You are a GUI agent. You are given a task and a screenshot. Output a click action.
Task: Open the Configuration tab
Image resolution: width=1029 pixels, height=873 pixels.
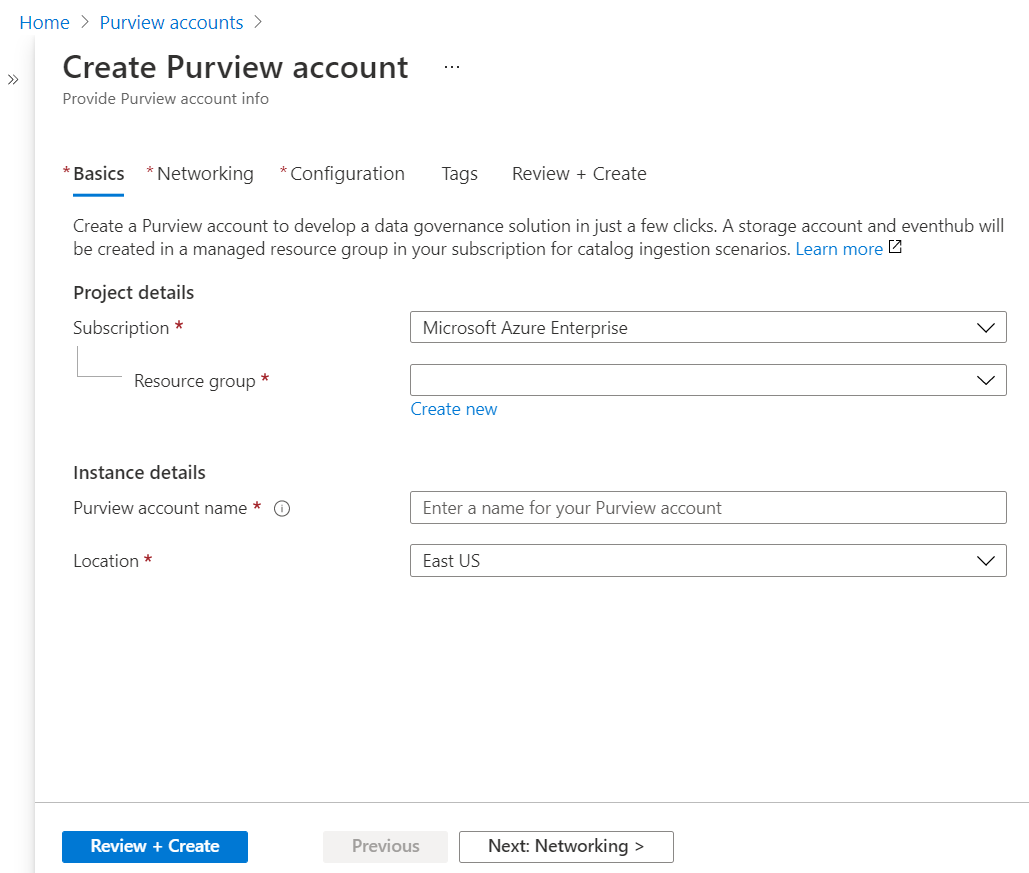347,174
